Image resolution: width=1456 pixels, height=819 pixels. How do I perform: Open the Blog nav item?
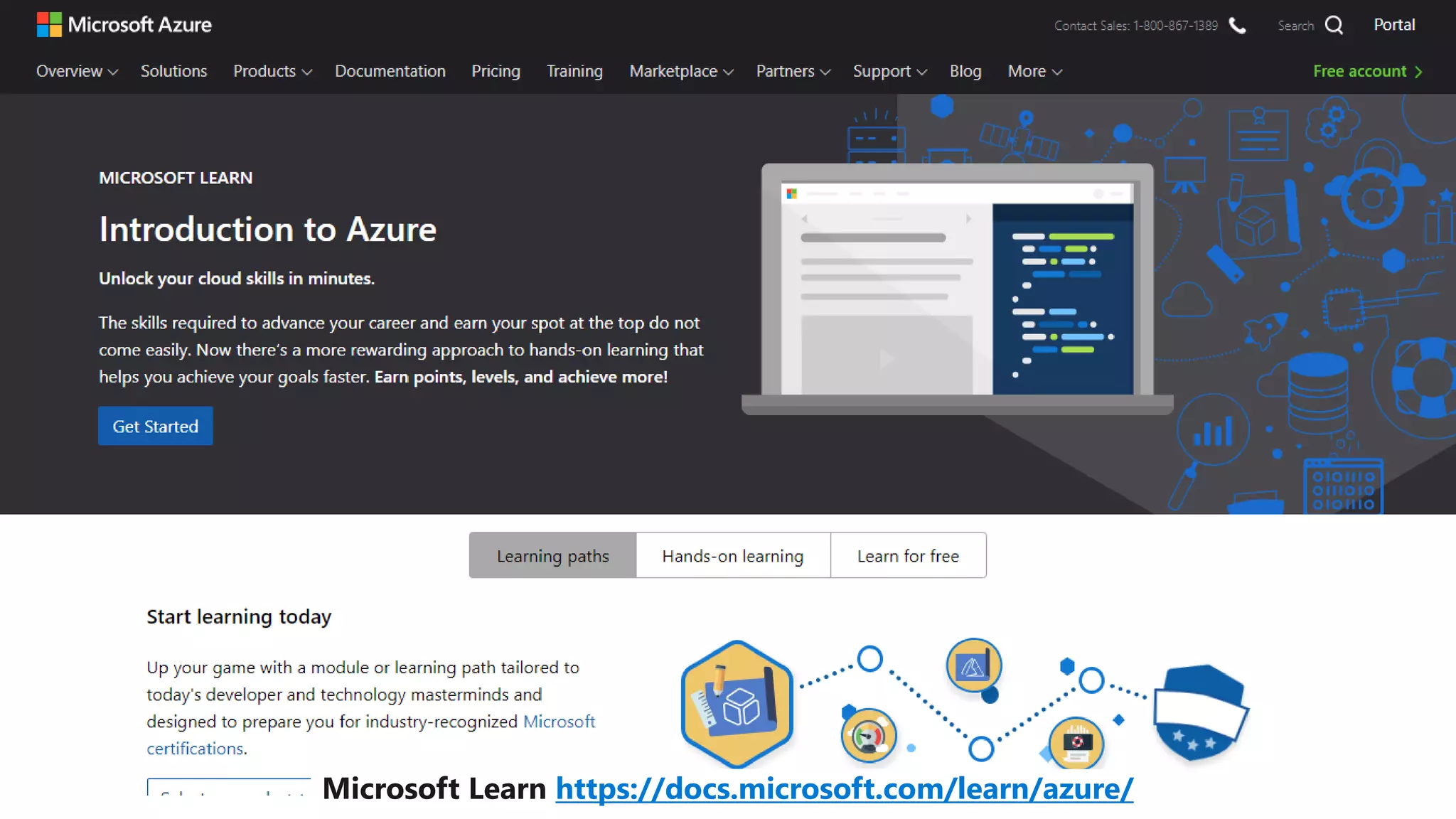click(x=965, y=71)
